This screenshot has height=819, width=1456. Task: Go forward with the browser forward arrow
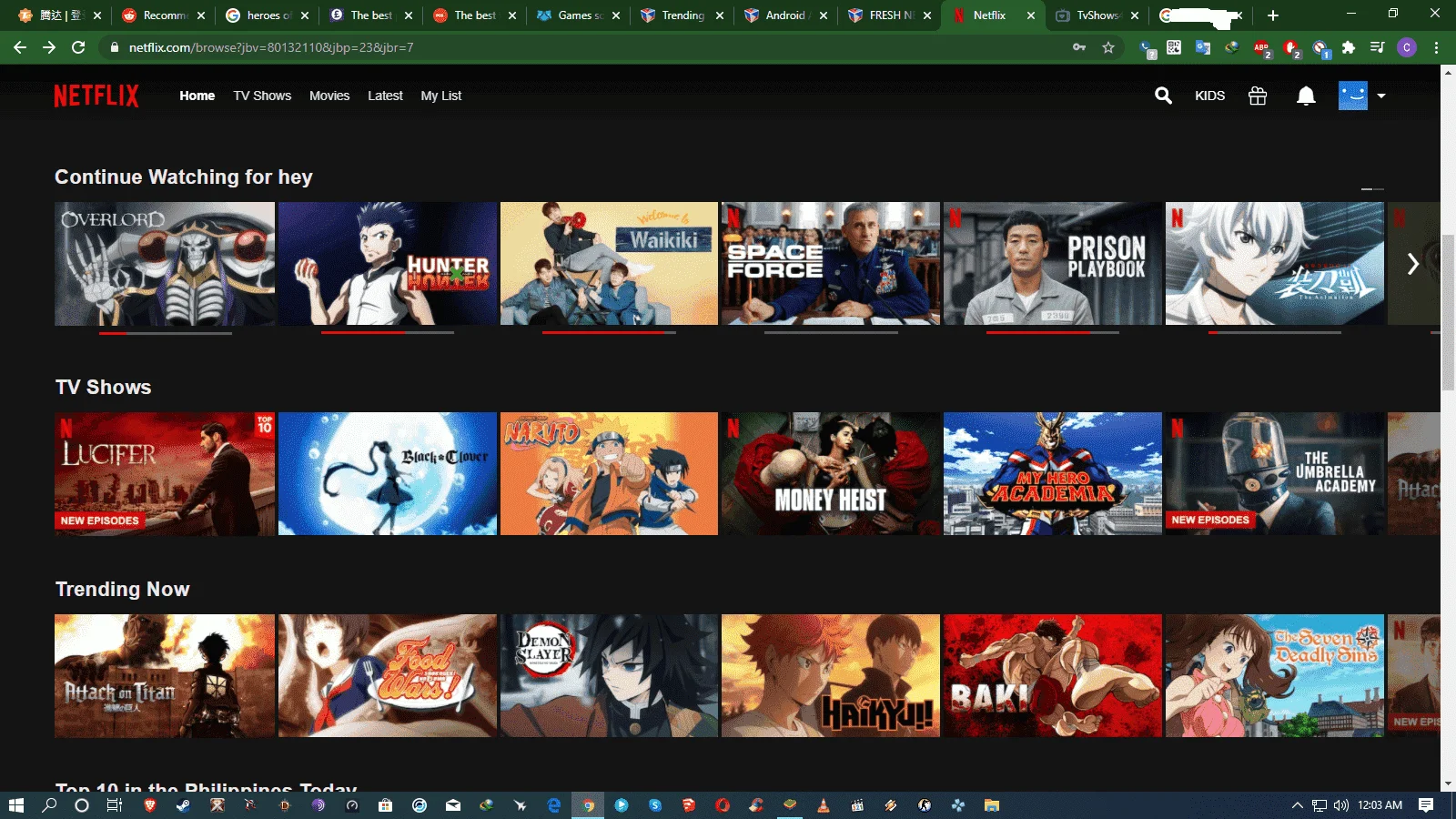point(49,47)
